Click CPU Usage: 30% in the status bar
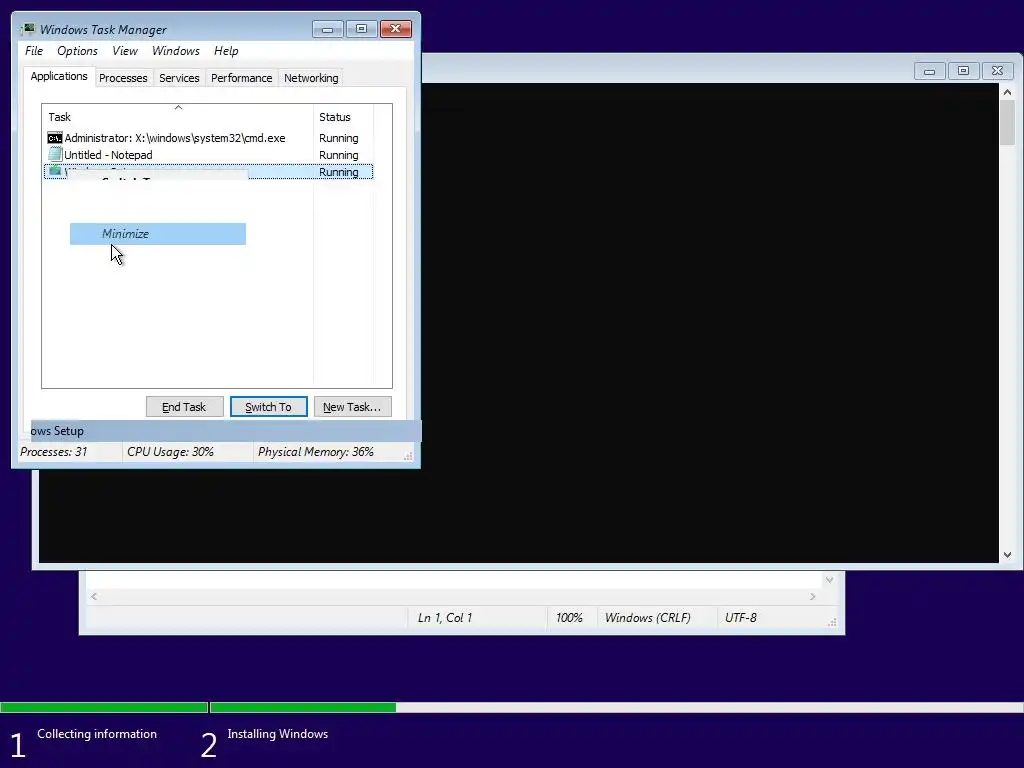1024x768 pixels. tap(170, 452)
